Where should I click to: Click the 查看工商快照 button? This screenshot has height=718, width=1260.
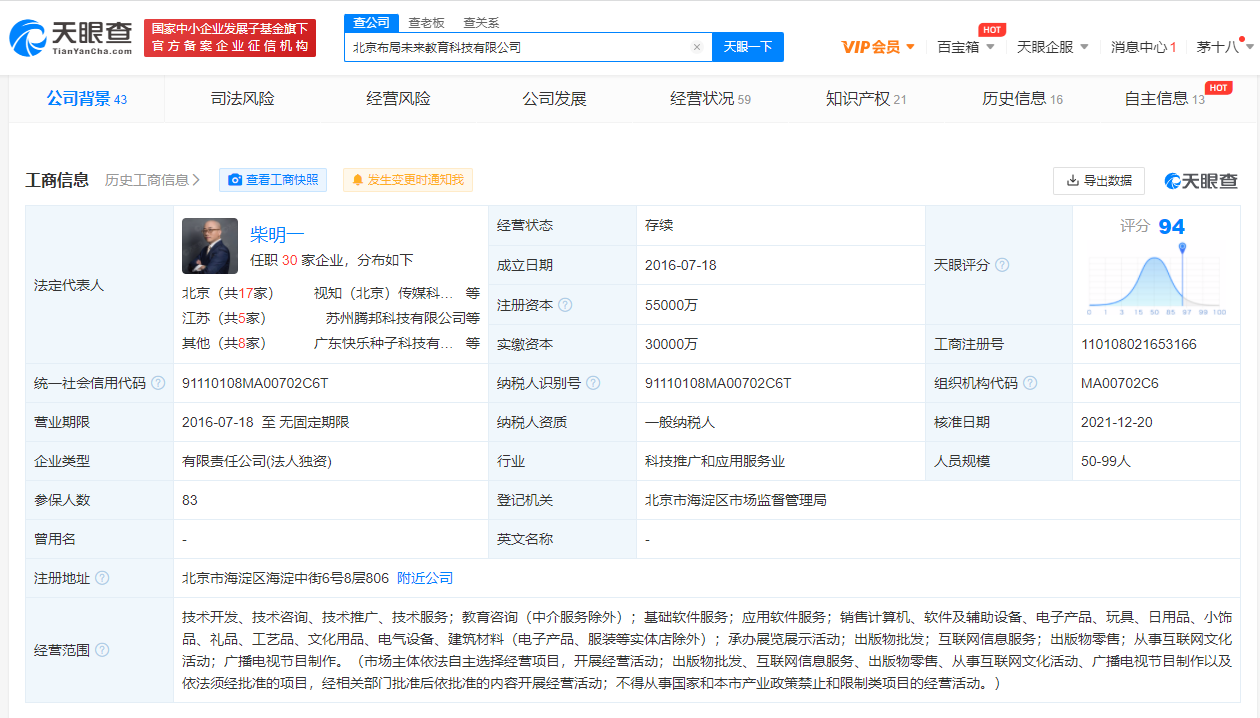273,180
